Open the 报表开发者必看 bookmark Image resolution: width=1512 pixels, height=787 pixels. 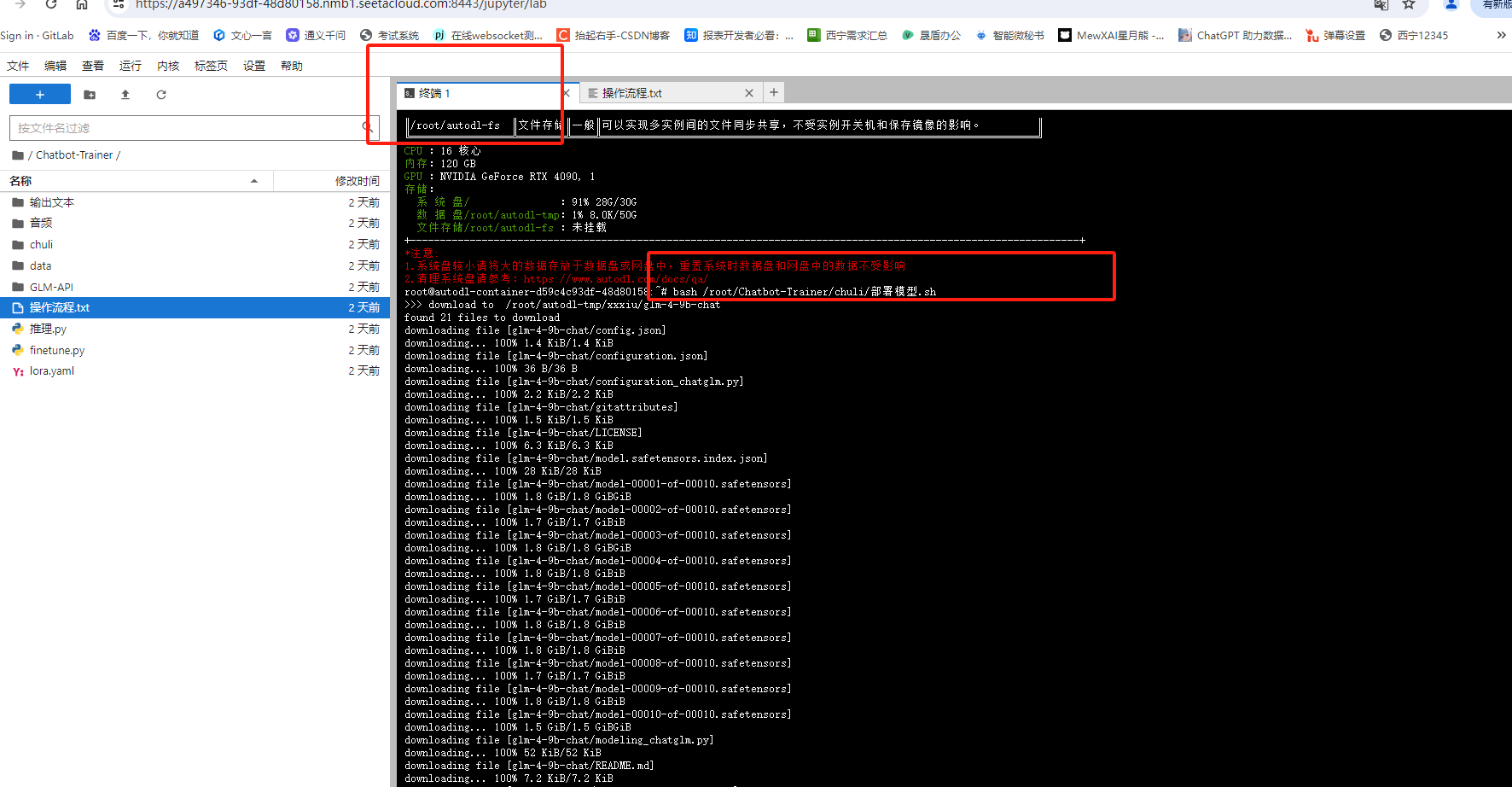[x=739, y=35]
